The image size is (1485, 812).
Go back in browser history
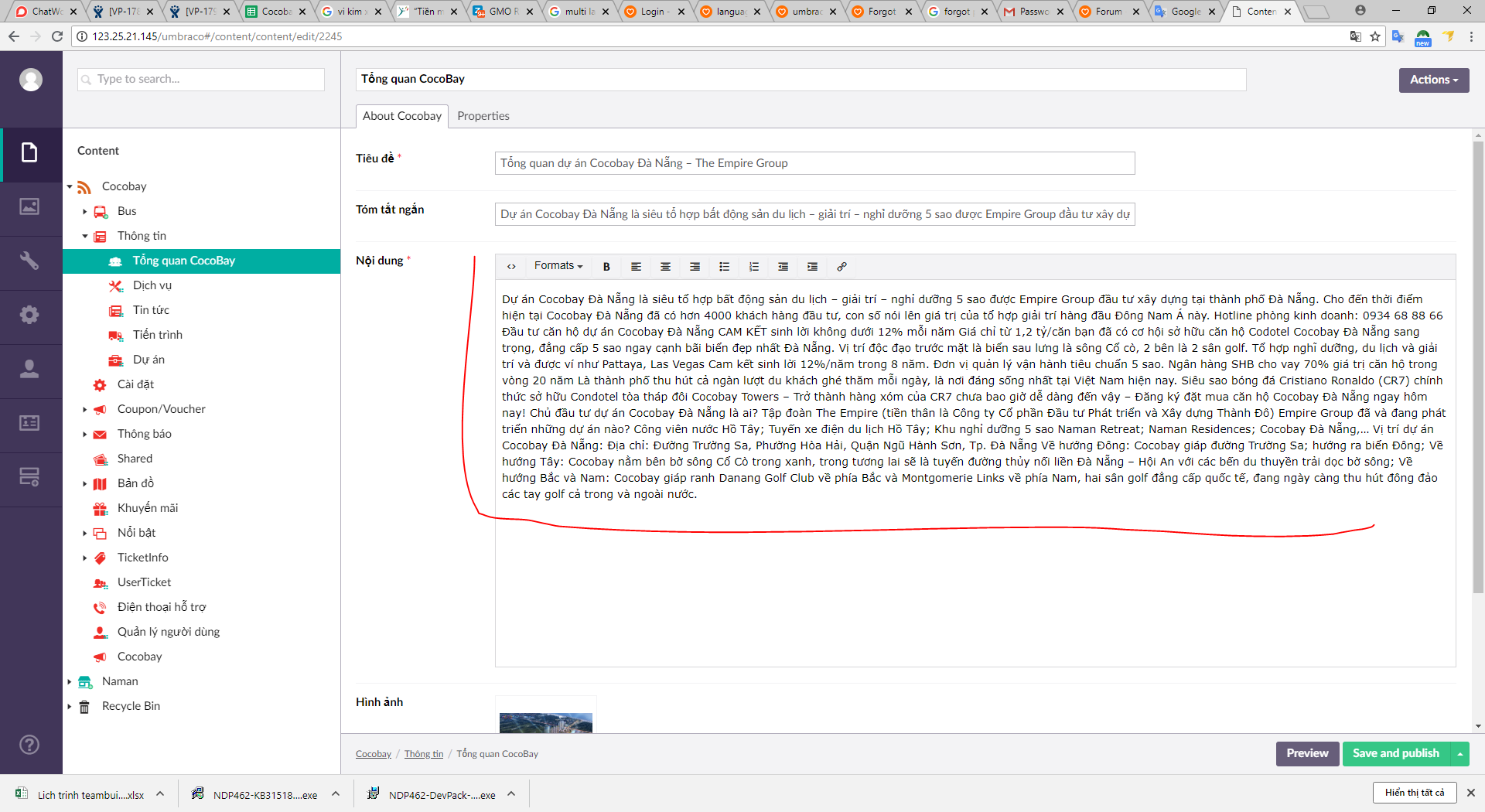[14, 36]
